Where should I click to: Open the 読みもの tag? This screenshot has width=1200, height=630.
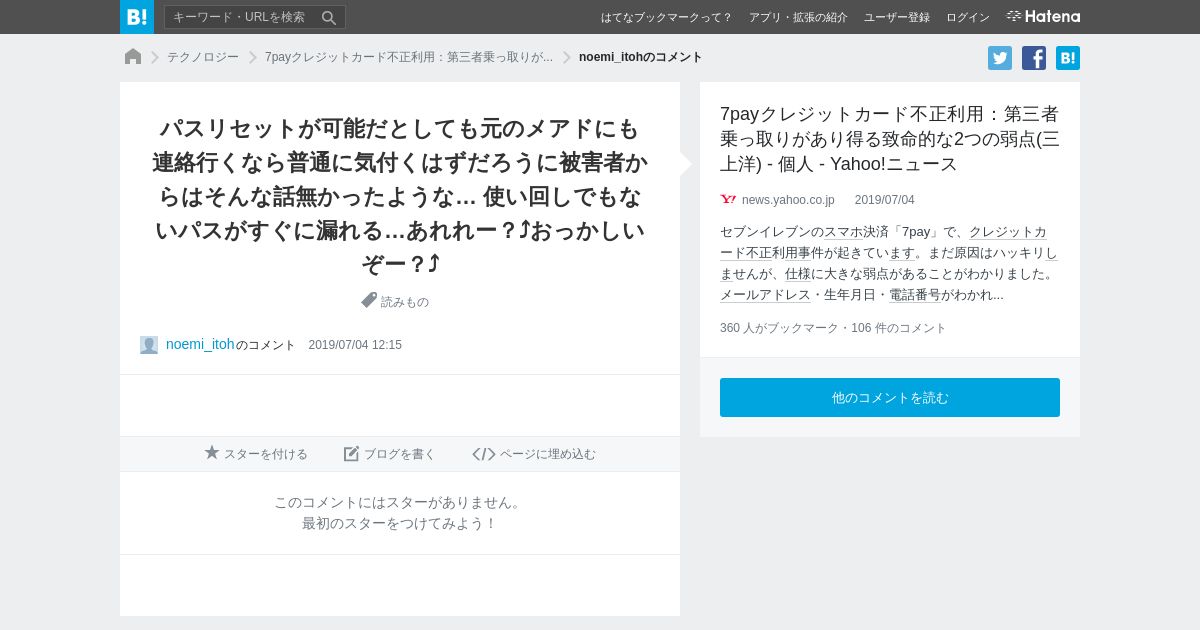[x=405, y=302]
